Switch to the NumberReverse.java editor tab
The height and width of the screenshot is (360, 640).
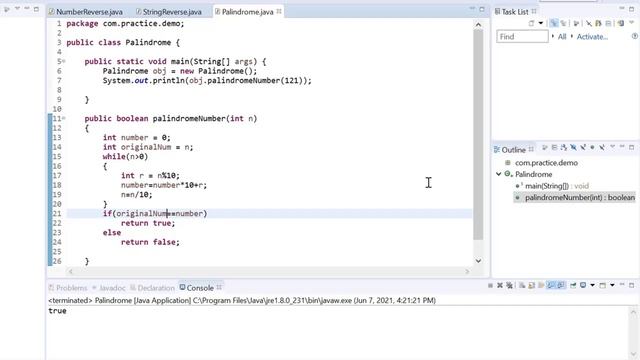click(x=86, y=12)
